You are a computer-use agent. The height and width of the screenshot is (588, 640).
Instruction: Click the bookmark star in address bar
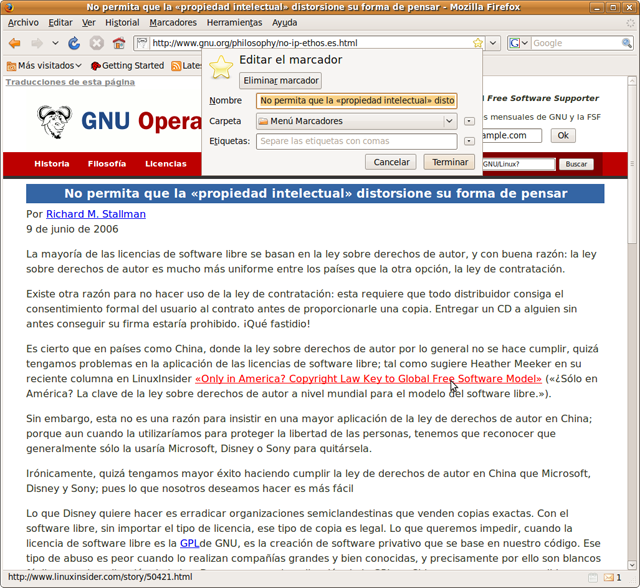478,43
